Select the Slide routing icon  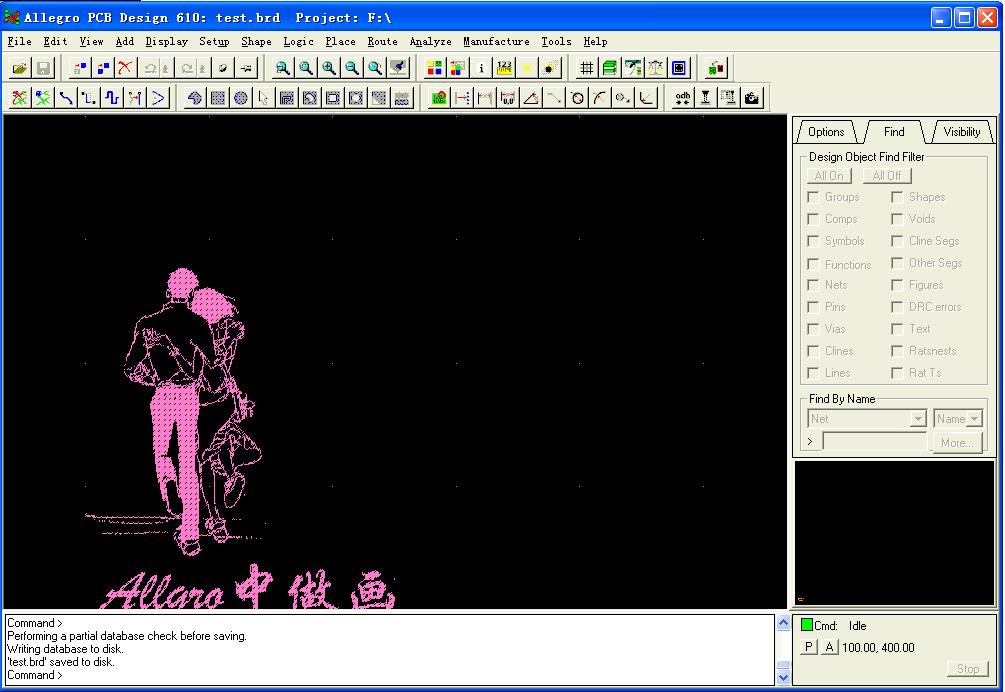click(x=89, y=98)
